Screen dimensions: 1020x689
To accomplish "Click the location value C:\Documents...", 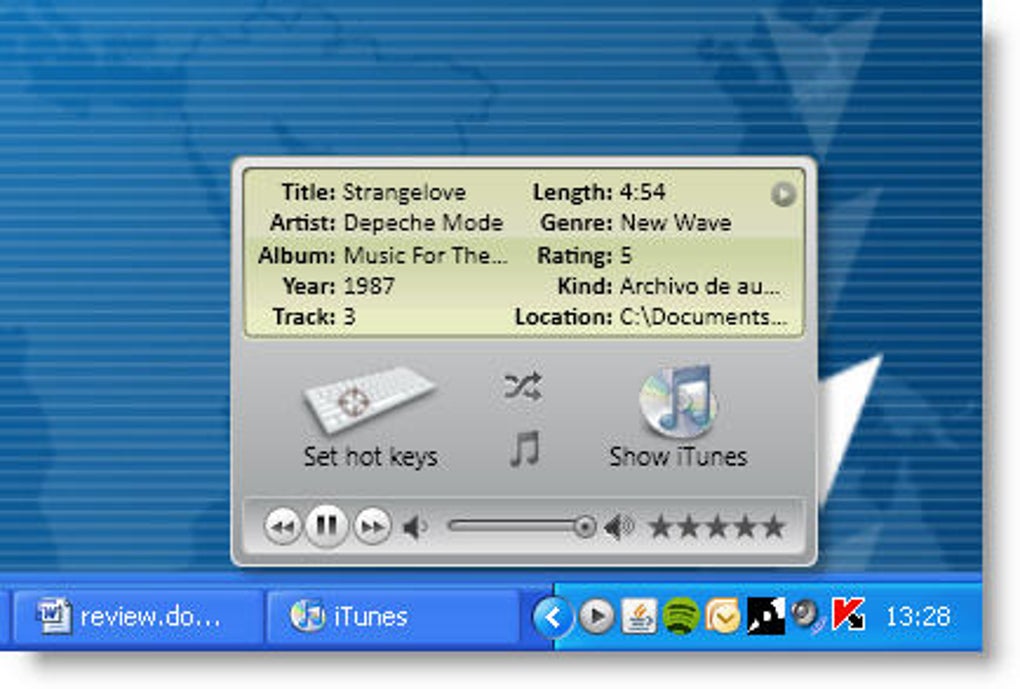I will tap(704, 317).
